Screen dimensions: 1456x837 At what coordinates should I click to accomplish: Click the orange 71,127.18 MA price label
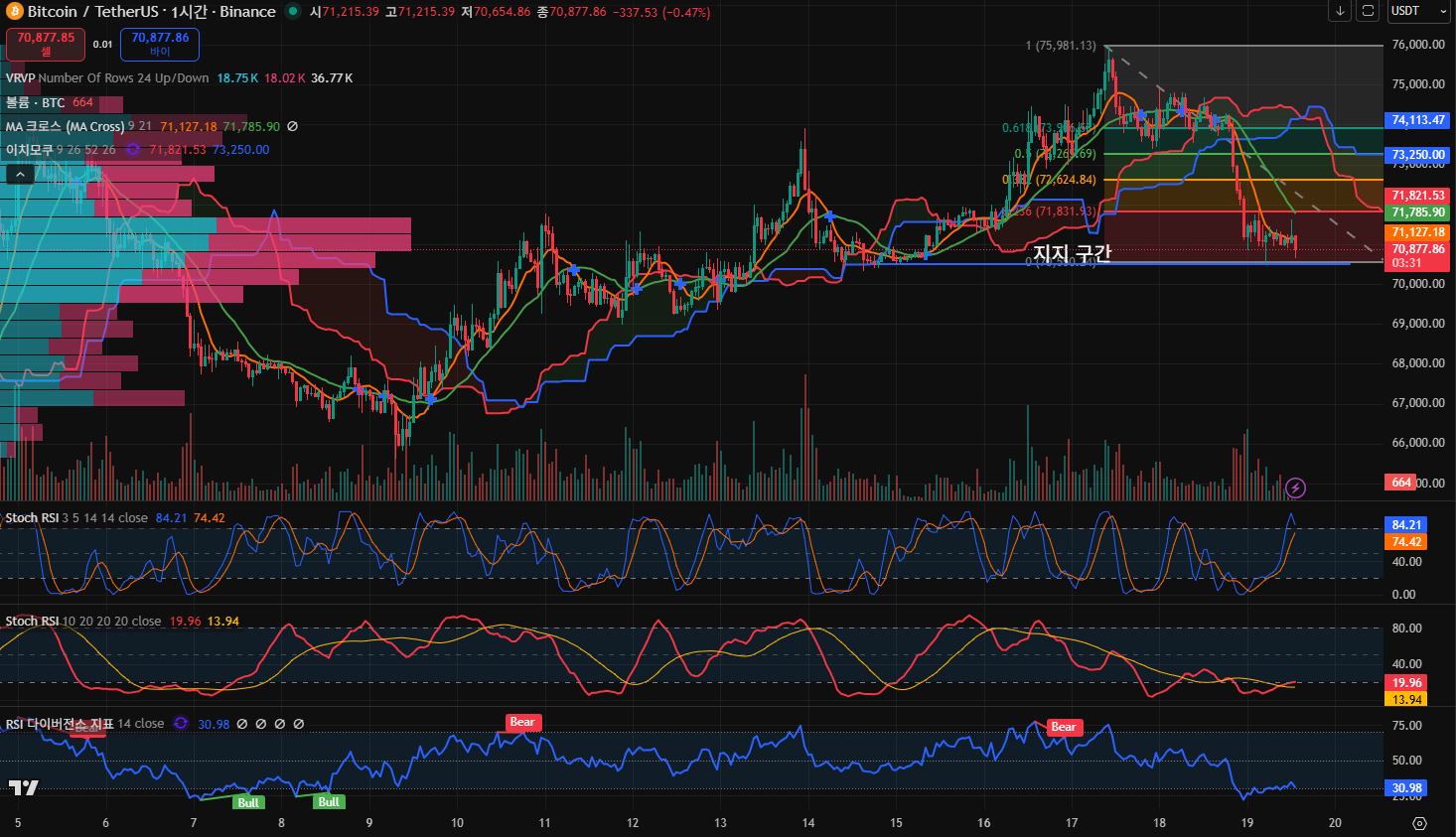click(1418, 232)
